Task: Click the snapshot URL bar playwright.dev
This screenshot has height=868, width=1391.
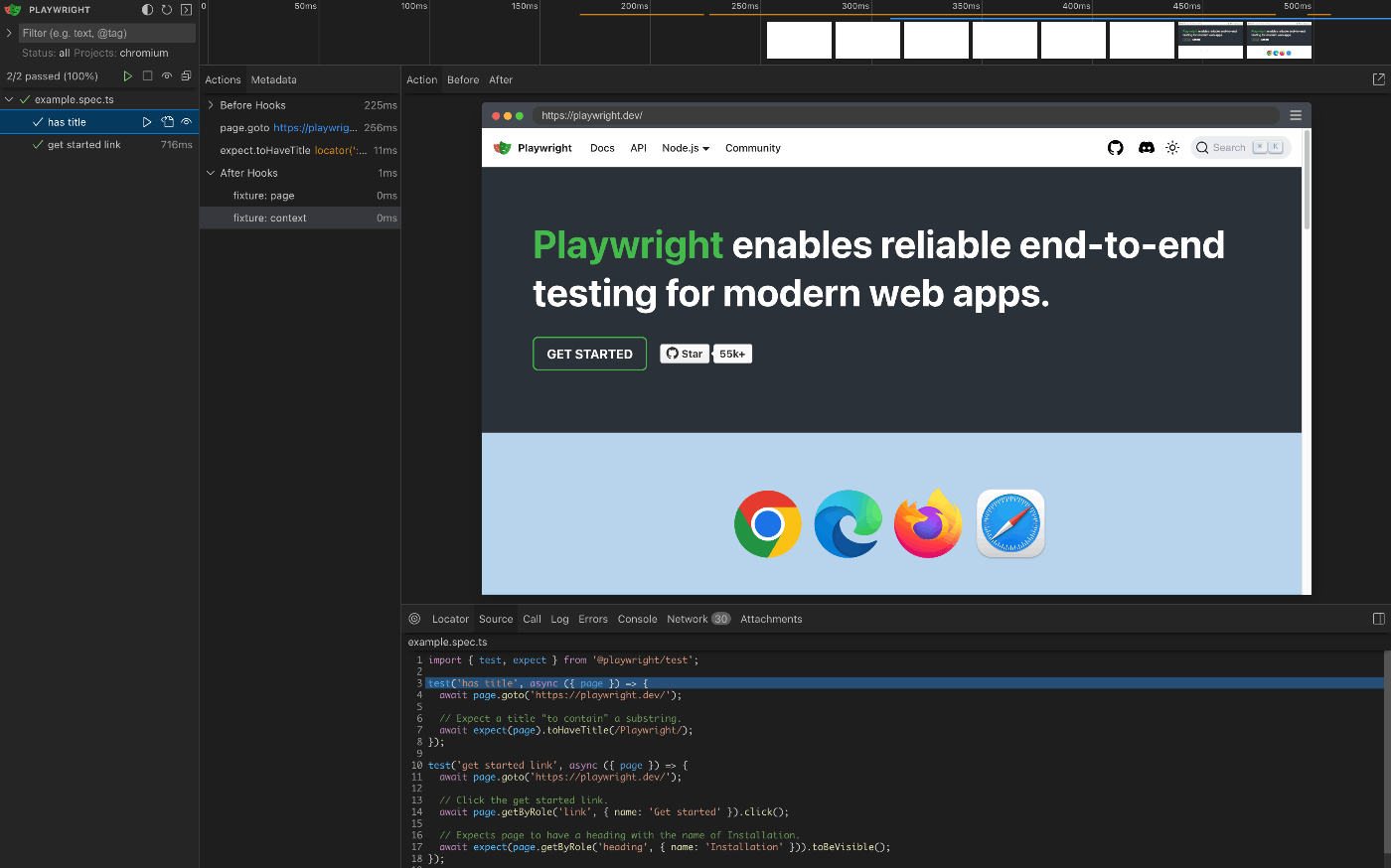Action: [906, 115]
